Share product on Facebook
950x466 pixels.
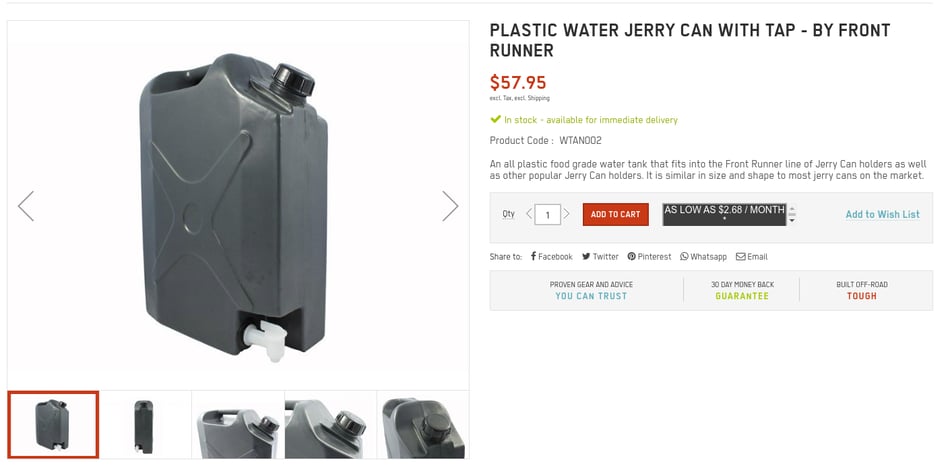551,257
